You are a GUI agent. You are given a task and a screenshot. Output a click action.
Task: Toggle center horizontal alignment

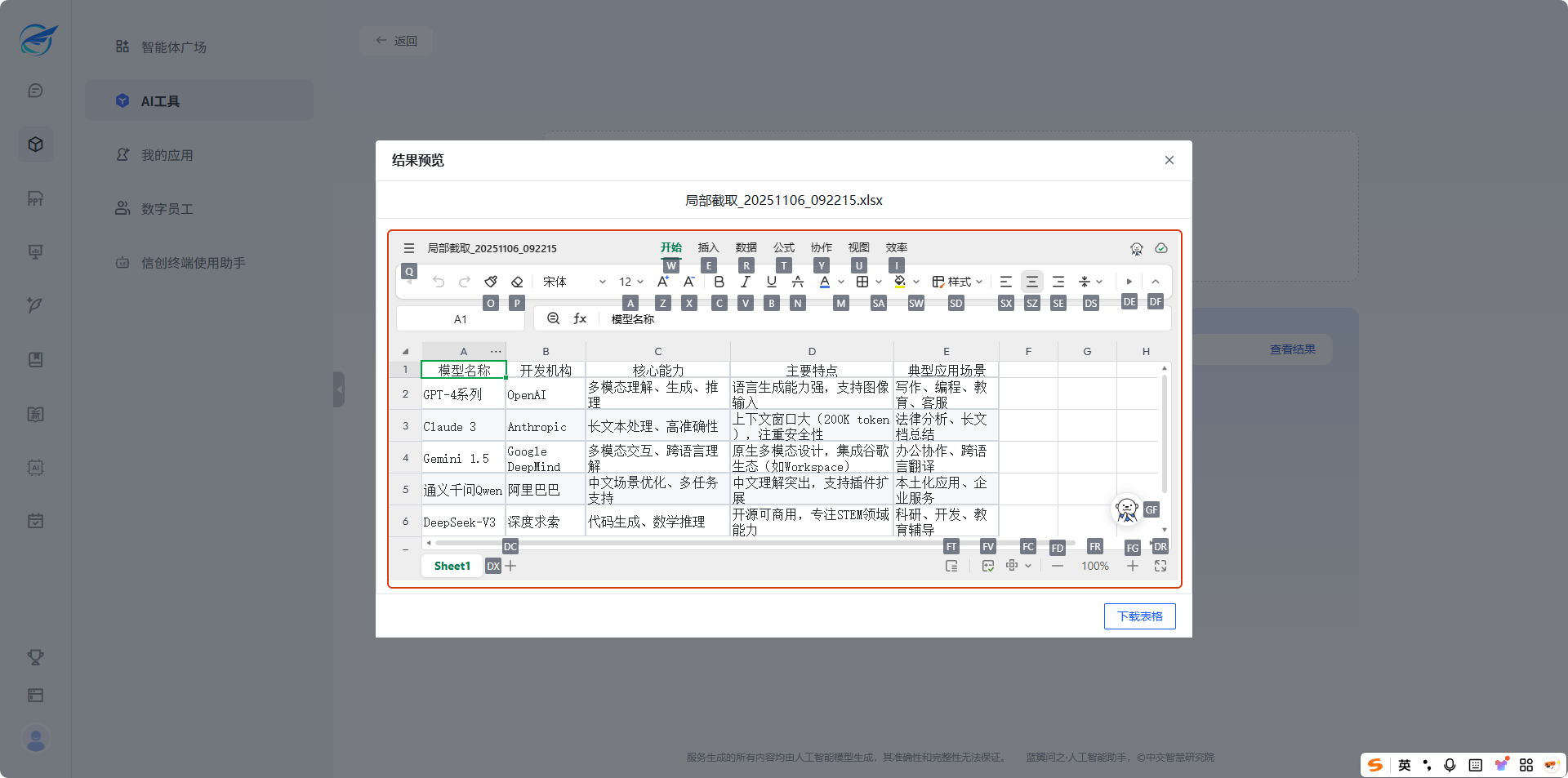(1032, 282)
